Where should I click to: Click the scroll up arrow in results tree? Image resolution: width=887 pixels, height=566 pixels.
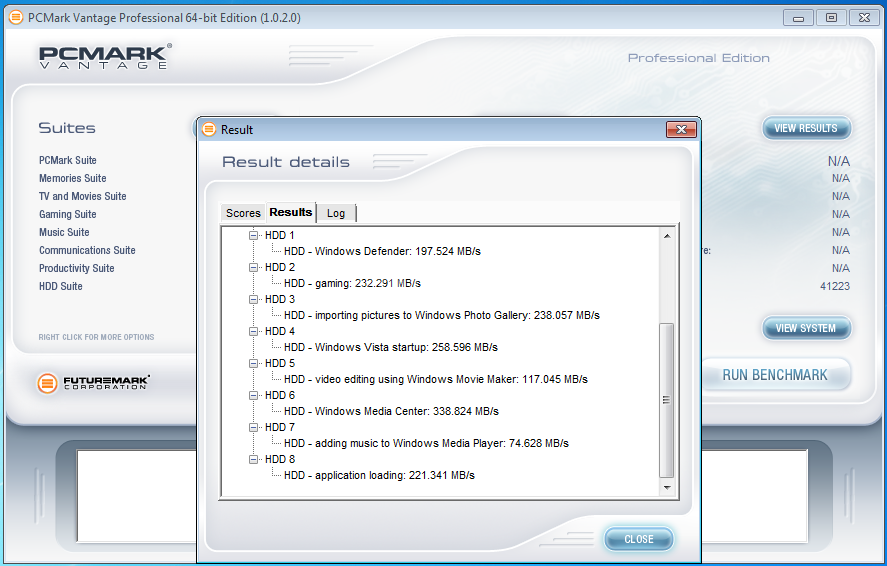click(667, 236)
